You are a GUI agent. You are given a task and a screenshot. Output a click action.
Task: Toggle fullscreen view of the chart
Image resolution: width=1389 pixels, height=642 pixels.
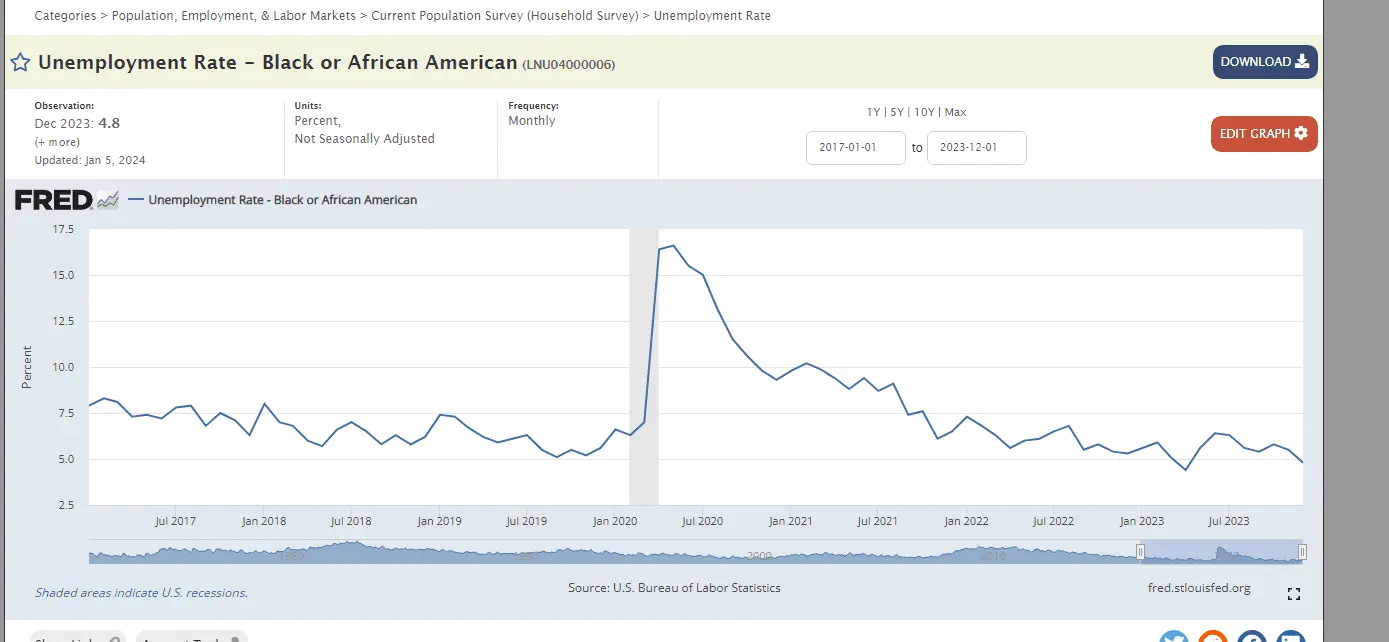pyautogui.click(x=1294, y=594)
